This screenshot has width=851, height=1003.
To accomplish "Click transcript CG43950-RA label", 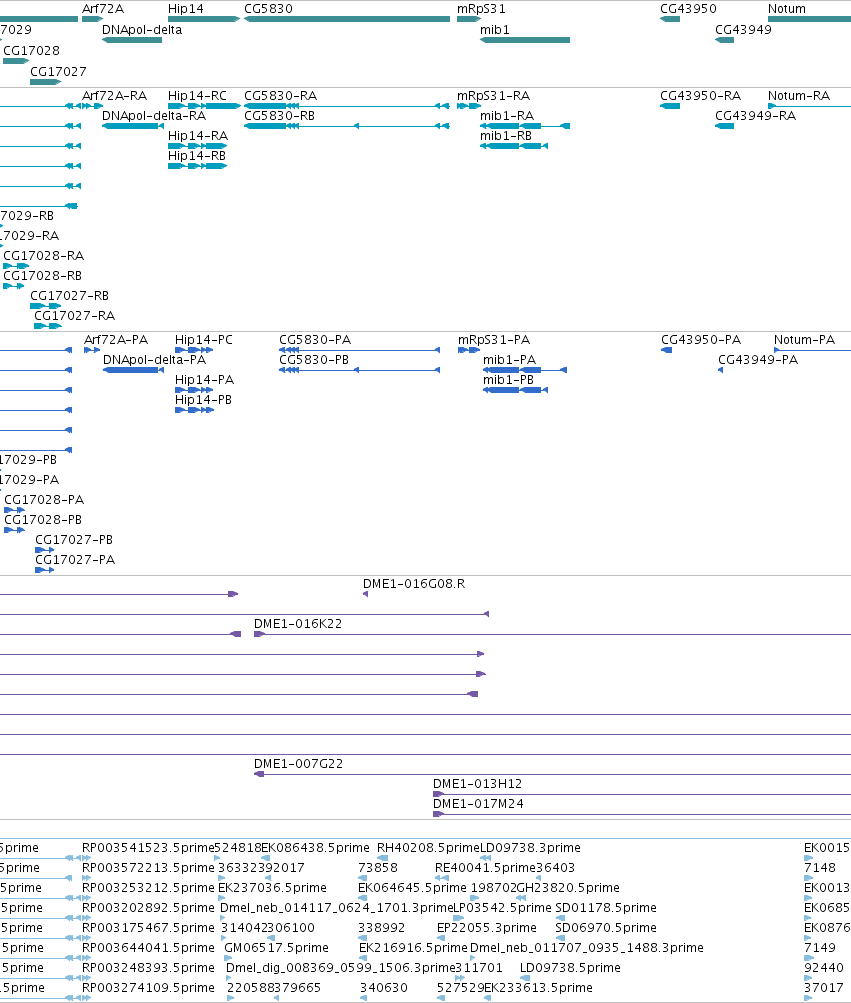I will [700, 96].
